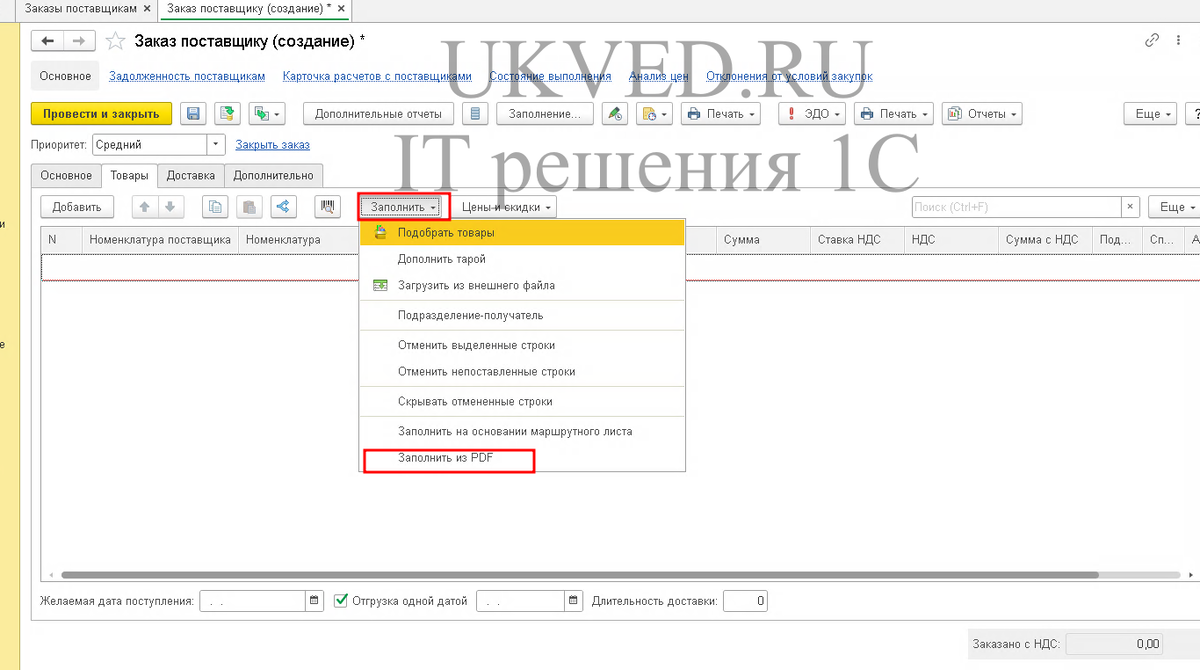
Task: Select the Подобрать товары icon
Action: pos(380,232)
